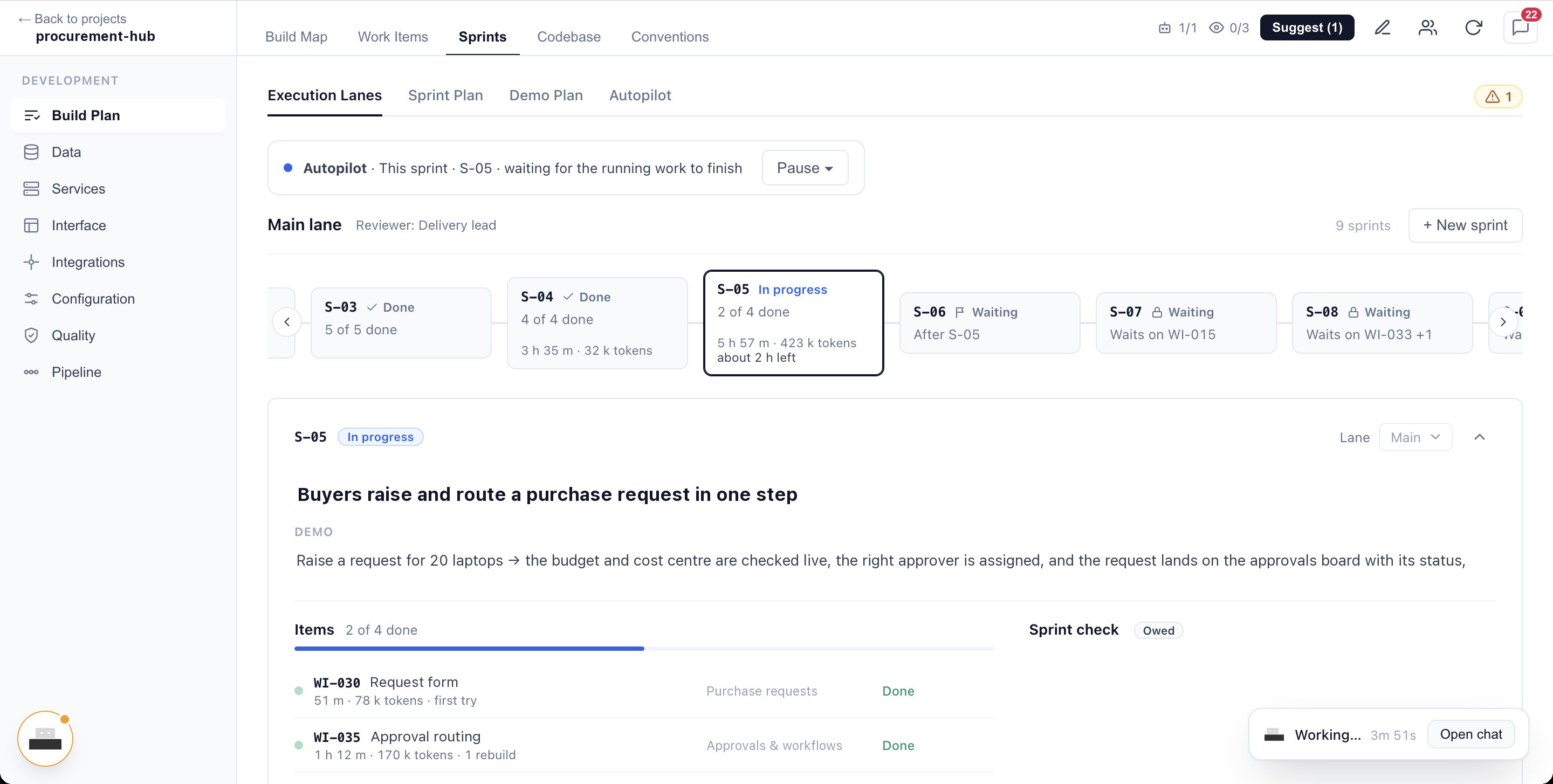Click the Suggest (1) button
This screenshot has width=1553, height=784.
pyautogui.click(x=1307, y=27)
